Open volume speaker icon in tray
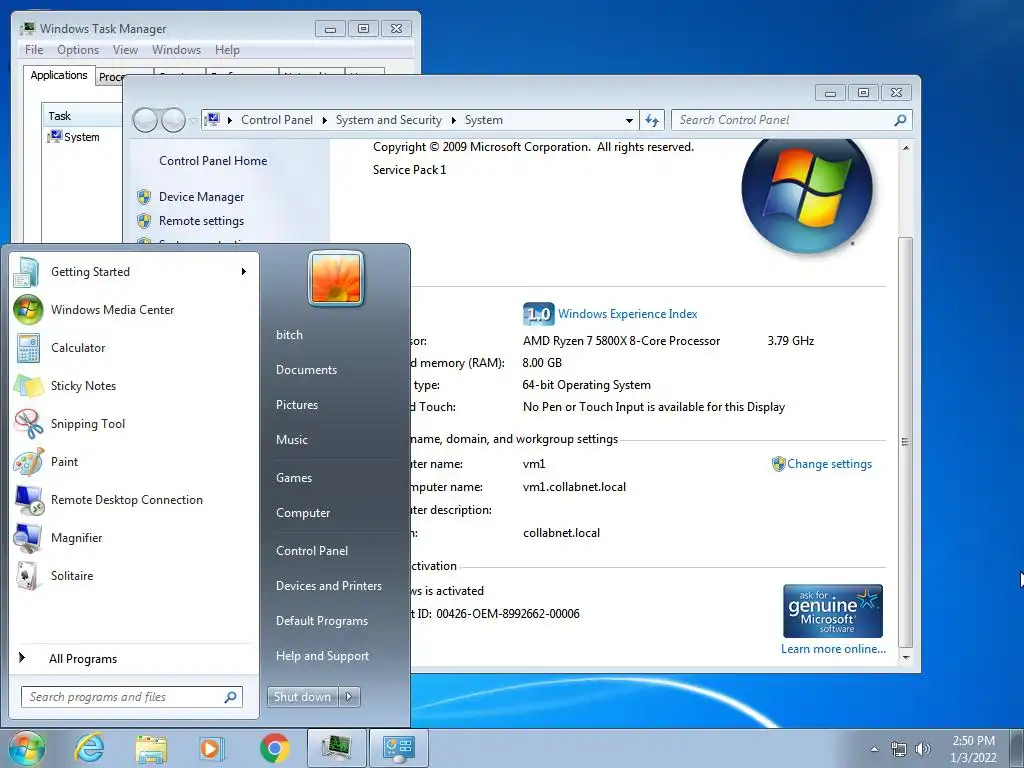The height and width of the screenshot is (768, 1024). [x=923, y=749]
